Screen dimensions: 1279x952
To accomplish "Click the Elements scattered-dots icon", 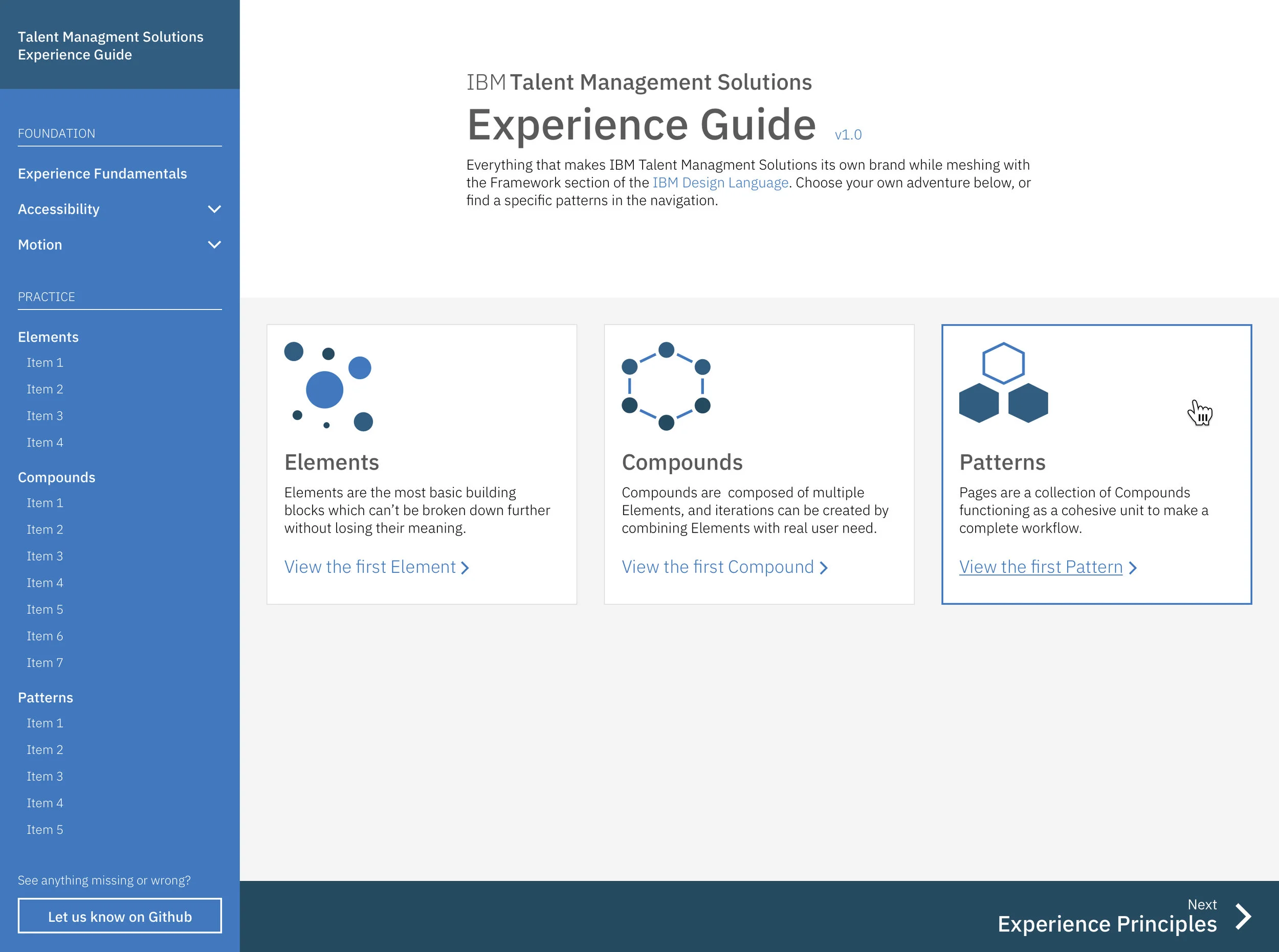I will point(328,386).
